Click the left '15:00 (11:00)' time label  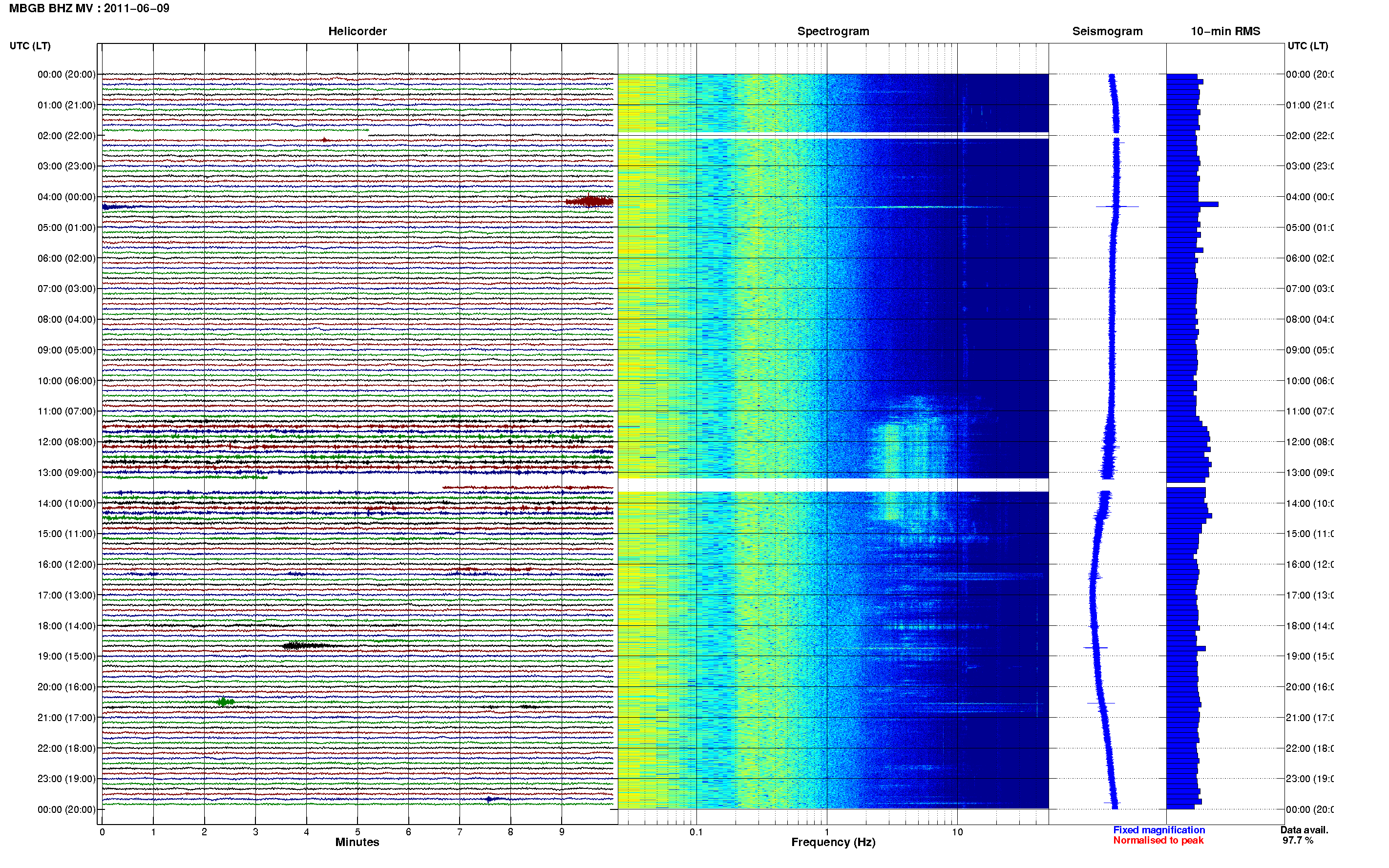pyautogui.click(x=66, y=534)
